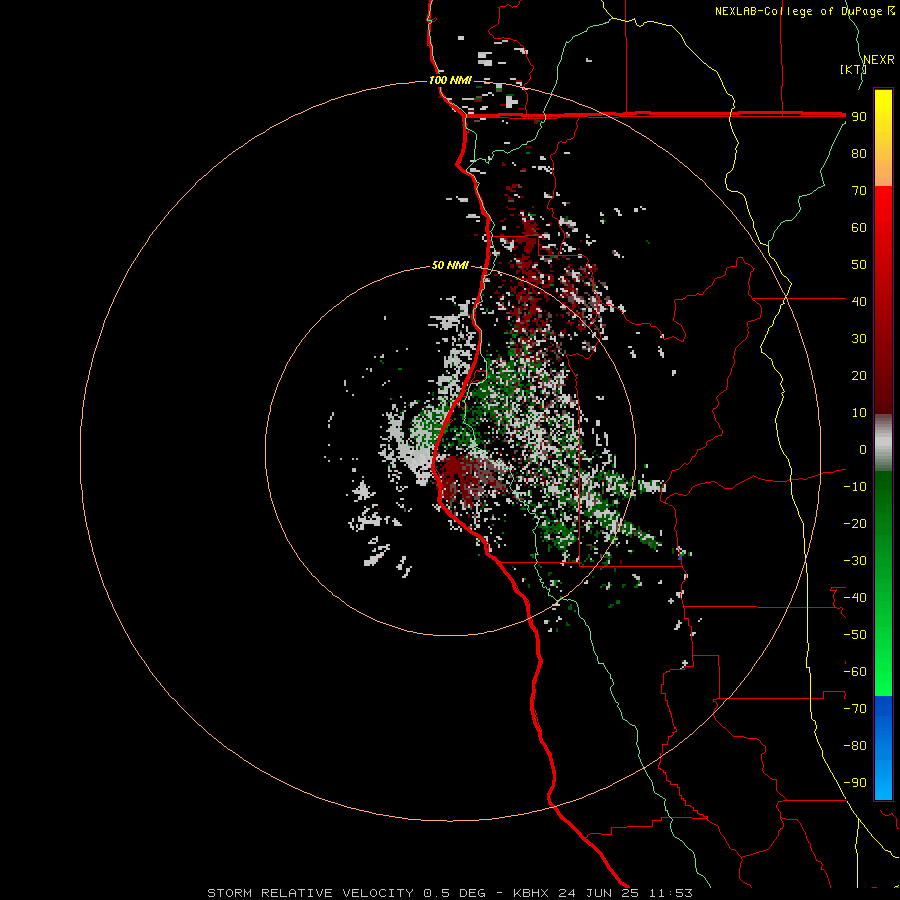The image size is (900, 900).
Task: Select the -30 knot scale label
Action: [855, 561]
